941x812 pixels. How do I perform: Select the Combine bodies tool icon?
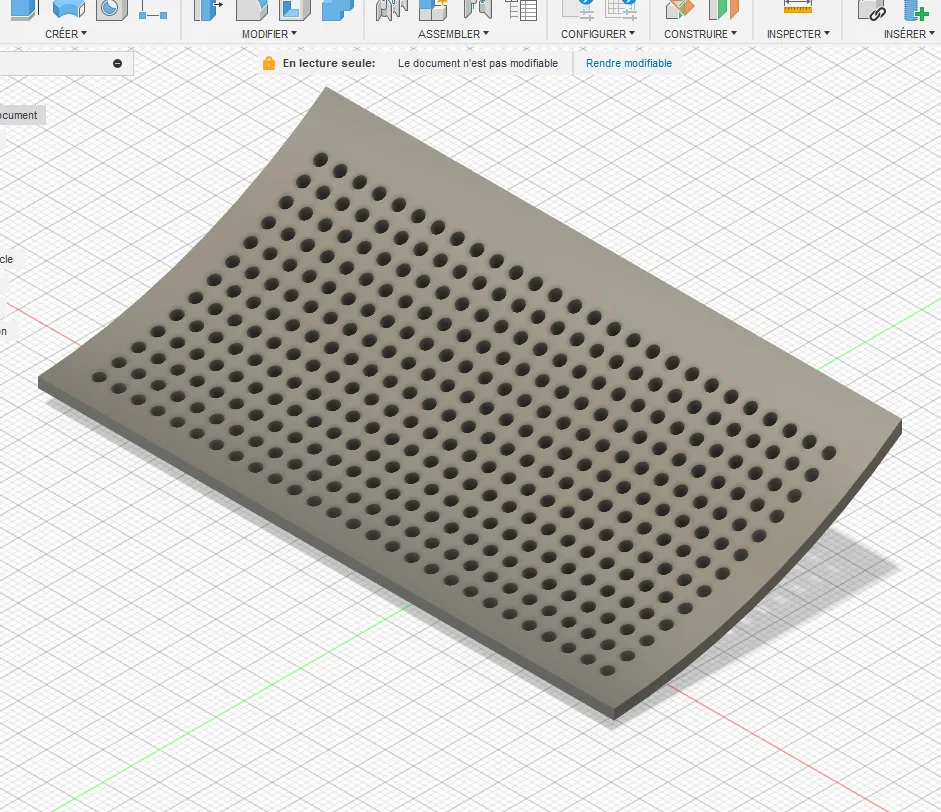(x=338, y=9)
